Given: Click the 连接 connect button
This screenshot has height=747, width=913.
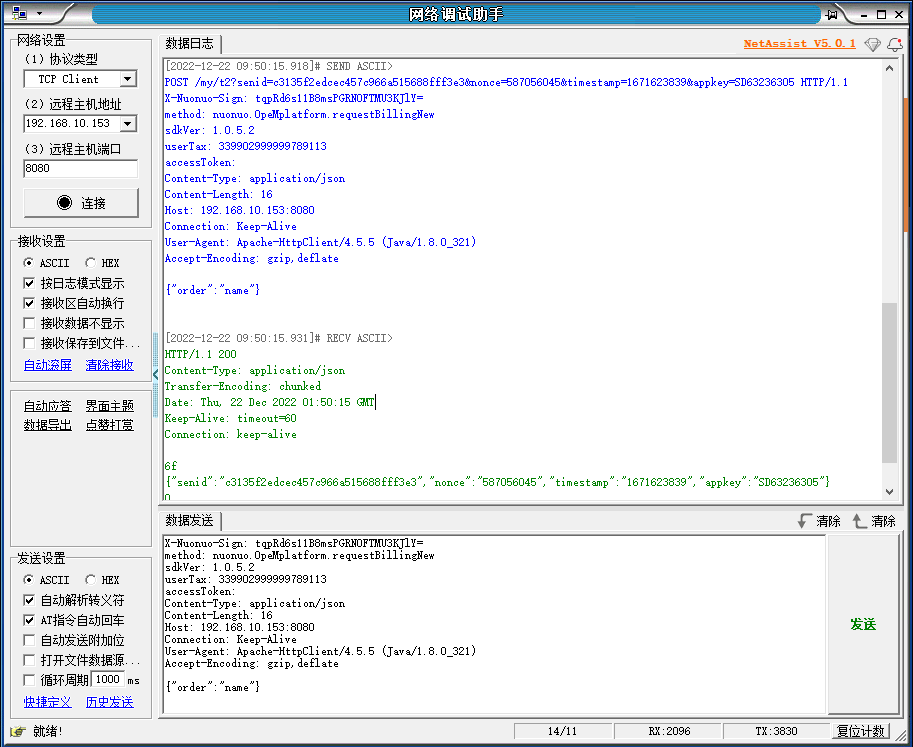Looking at the screenshot, I should (81, 203).
